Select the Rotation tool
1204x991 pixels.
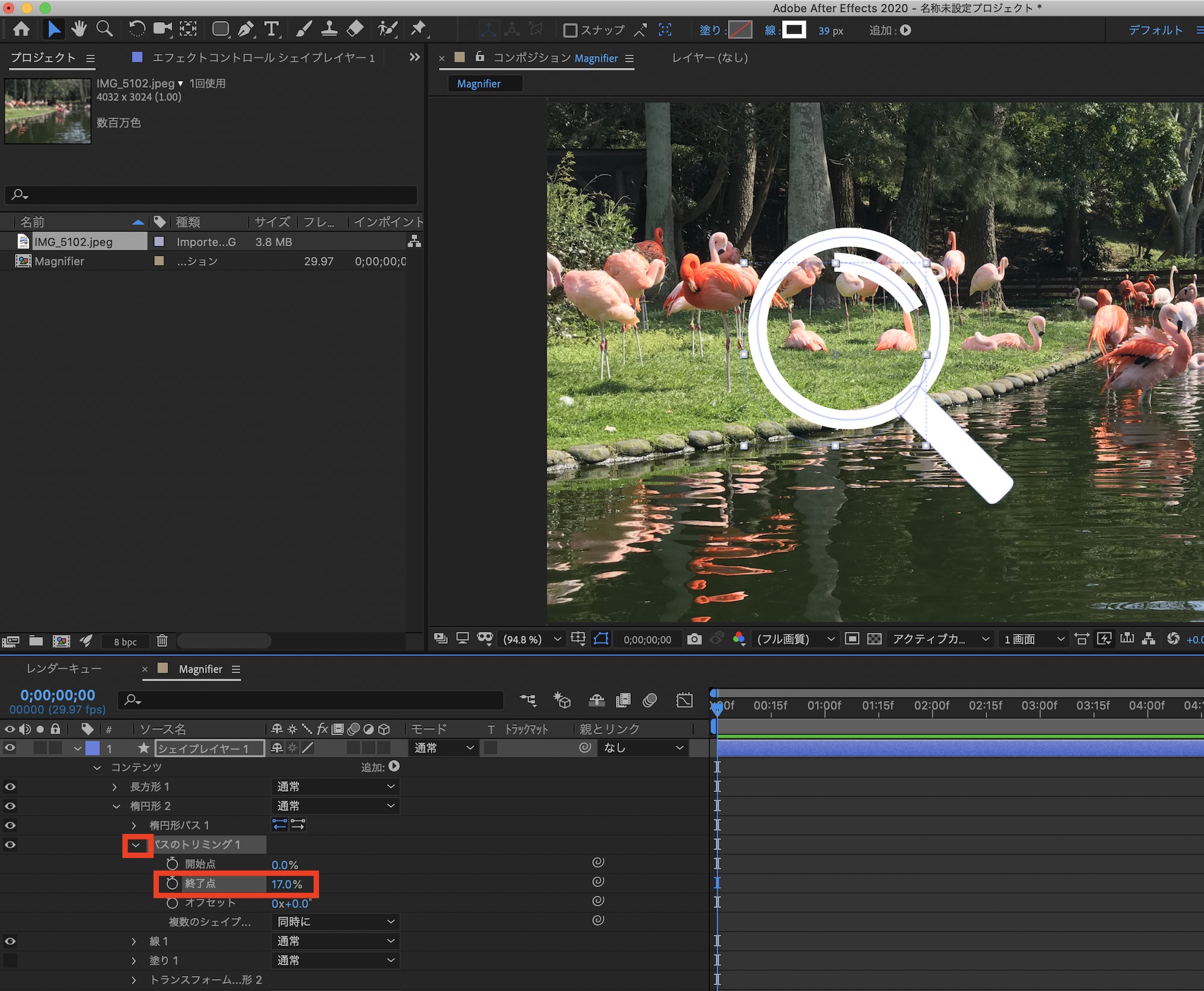[x=137, y=29]
